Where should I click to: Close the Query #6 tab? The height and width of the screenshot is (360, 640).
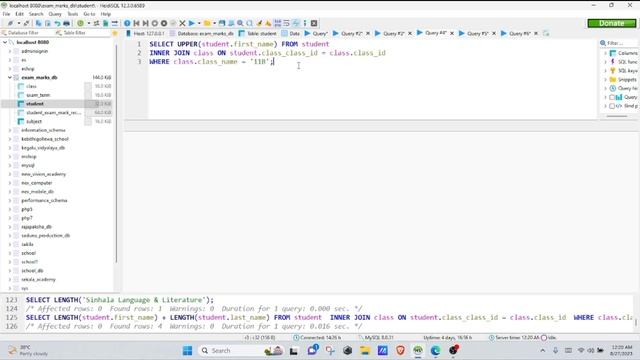pos(536,33)
